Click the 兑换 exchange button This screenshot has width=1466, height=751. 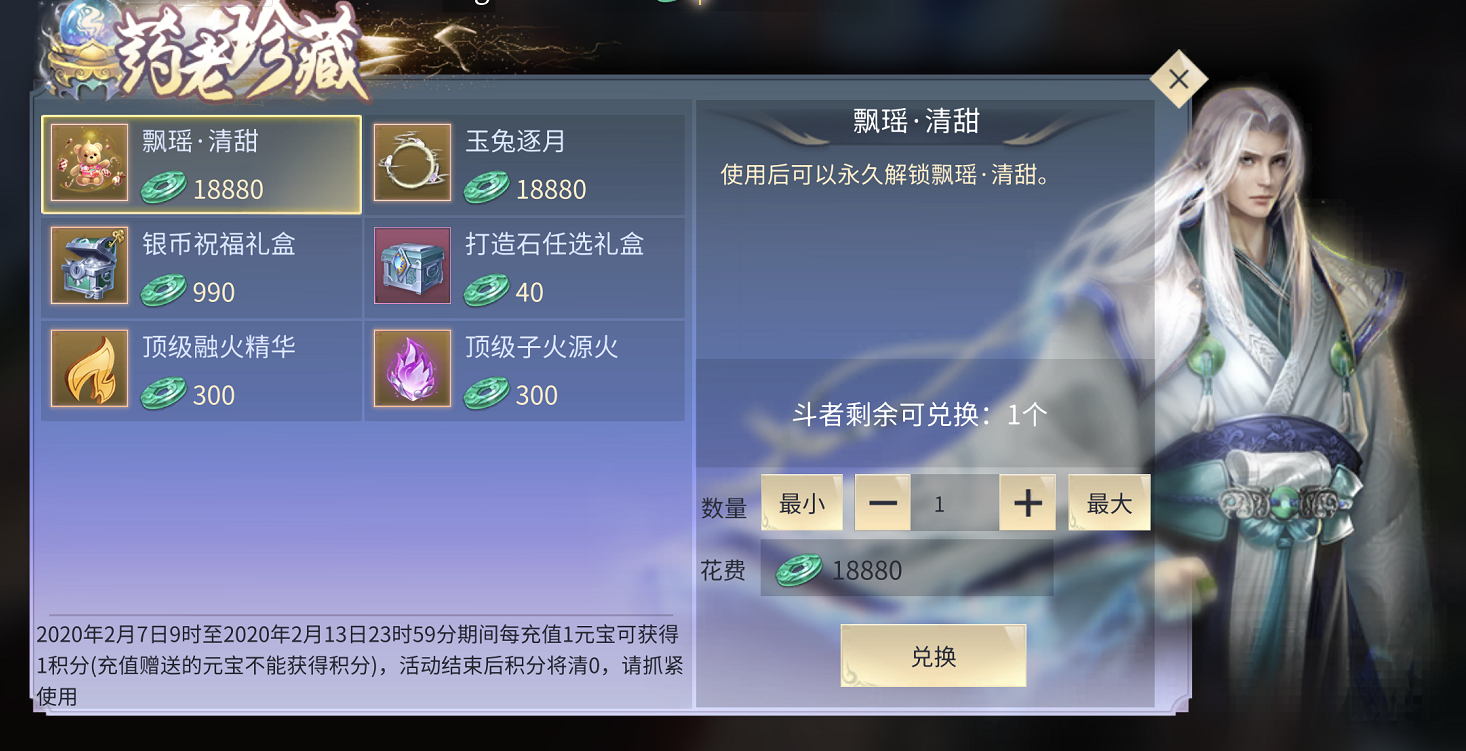coord(933,656)
